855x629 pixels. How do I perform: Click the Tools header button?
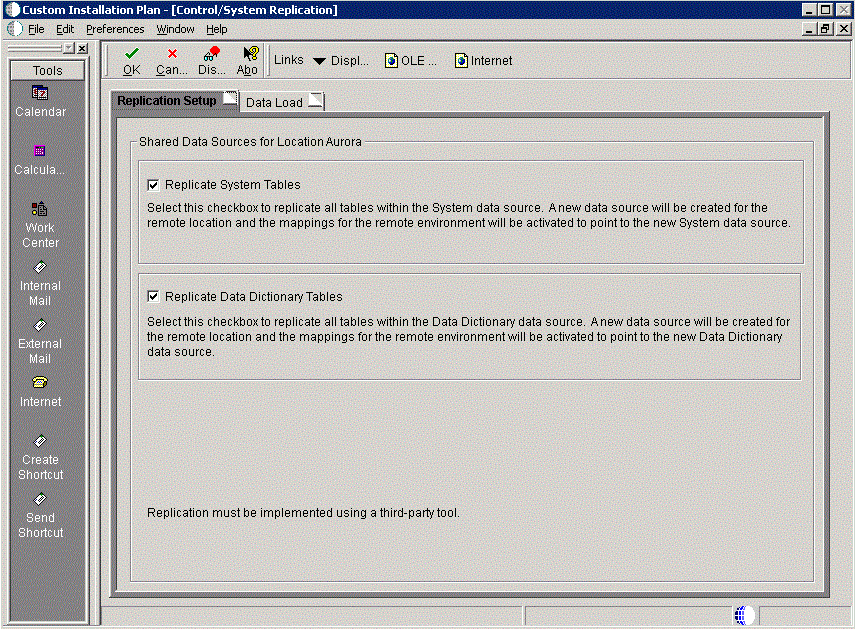[x=47, y=70]
